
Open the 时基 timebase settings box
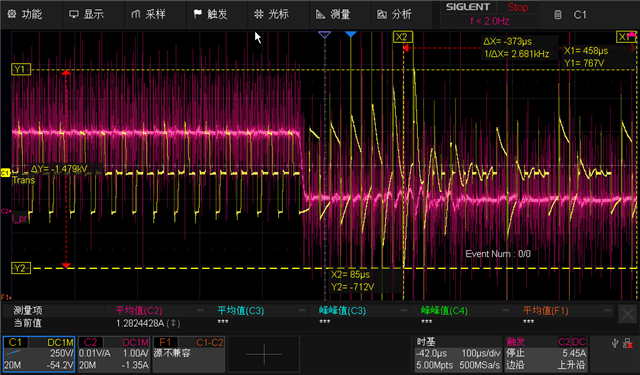(458, 354)
